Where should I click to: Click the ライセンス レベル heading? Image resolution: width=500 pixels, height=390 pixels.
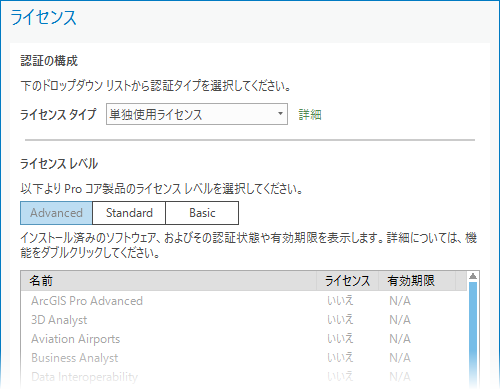coord(59,164)
